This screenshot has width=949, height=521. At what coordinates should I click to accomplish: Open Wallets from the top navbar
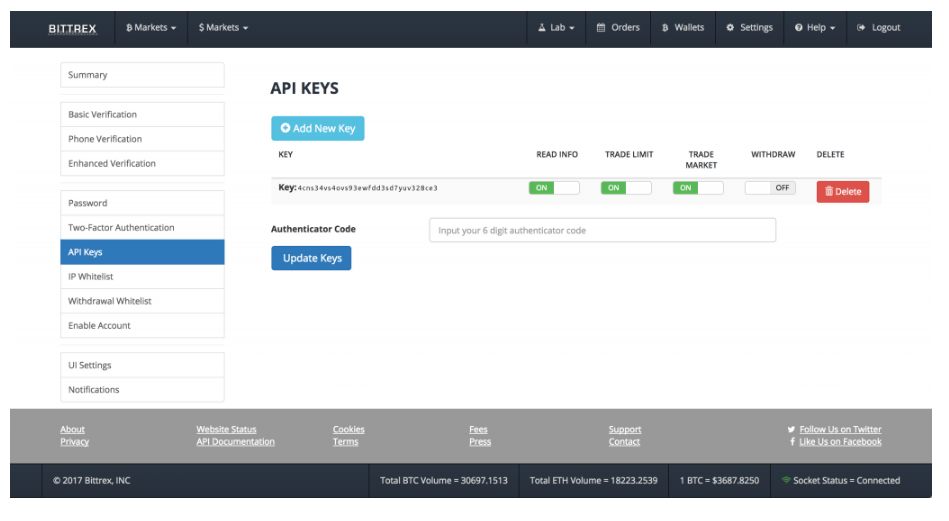pos(666,28)
